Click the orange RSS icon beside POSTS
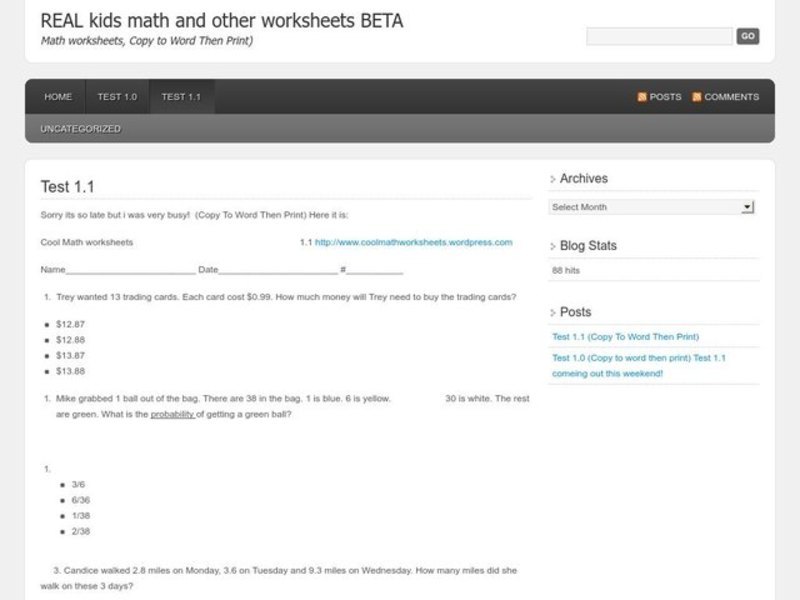This screenshot has height=600, width=800. click(x=641, y=96)
